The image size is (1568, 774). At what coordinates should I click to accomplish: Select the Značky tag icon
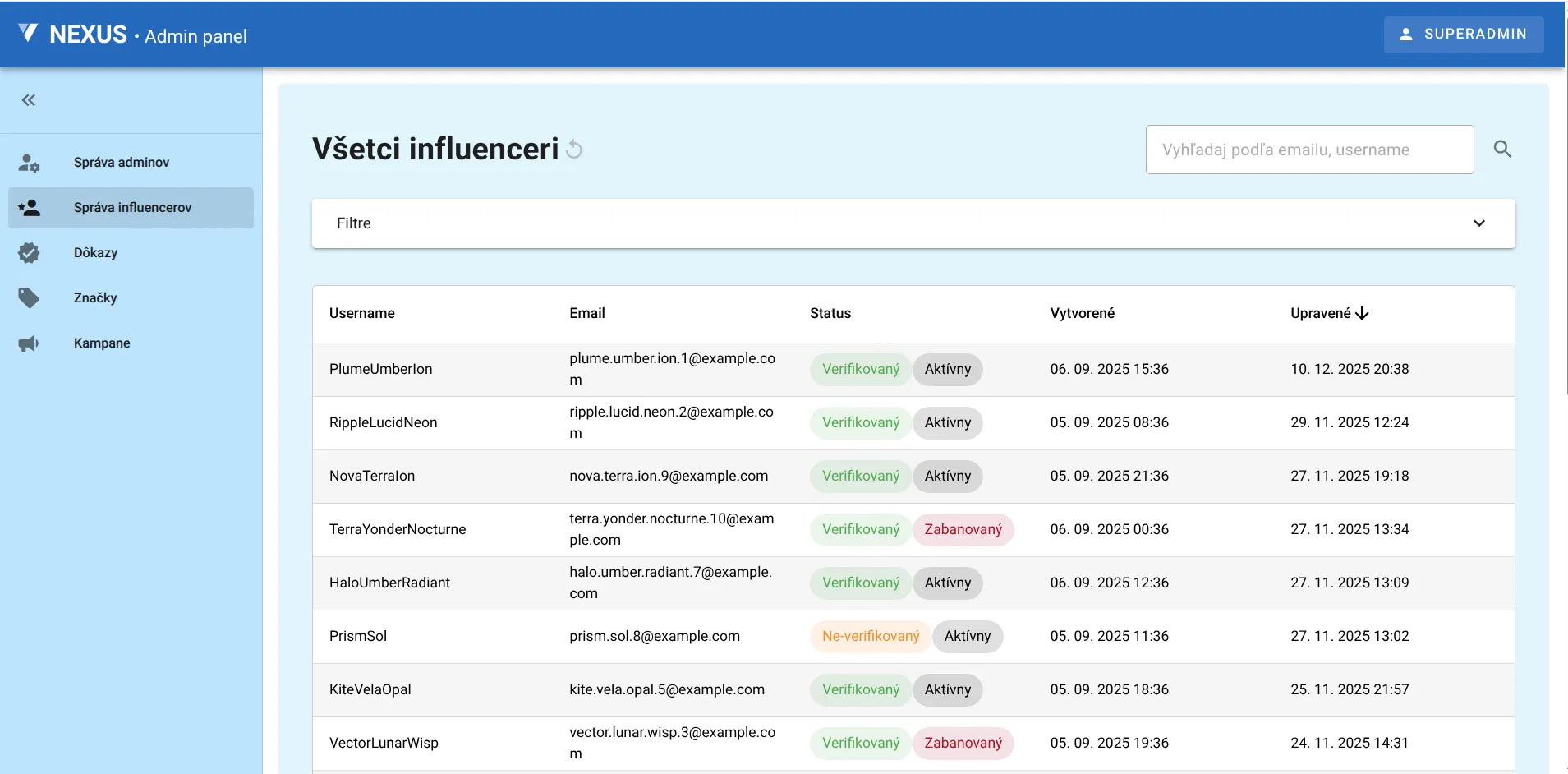[x=30, y=297]
